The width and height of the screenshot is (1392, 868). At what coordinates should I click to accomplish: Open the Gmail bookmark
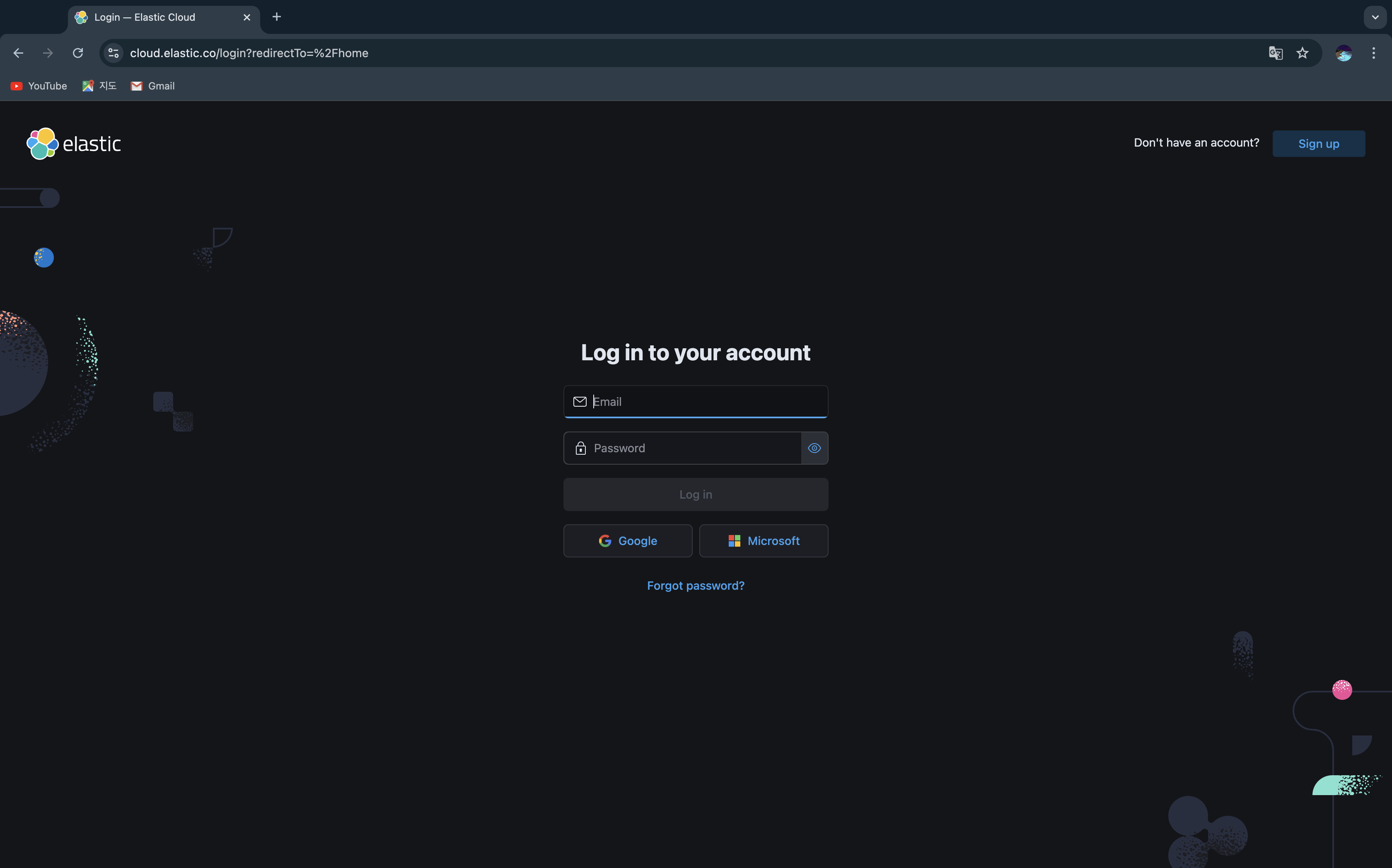[153, 86]
